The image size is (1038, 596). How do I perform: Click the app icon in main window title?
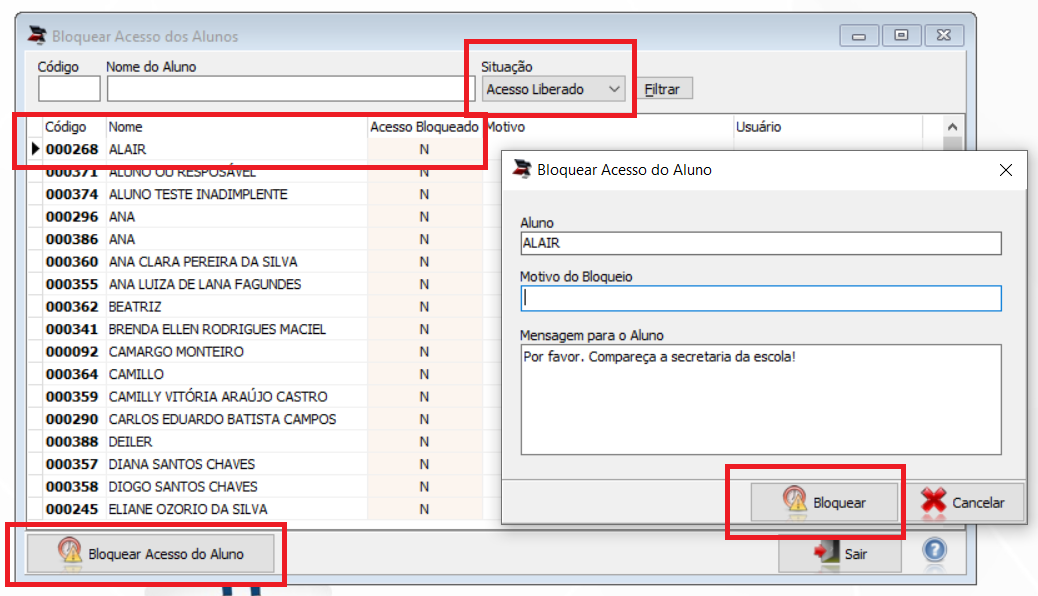37,35
